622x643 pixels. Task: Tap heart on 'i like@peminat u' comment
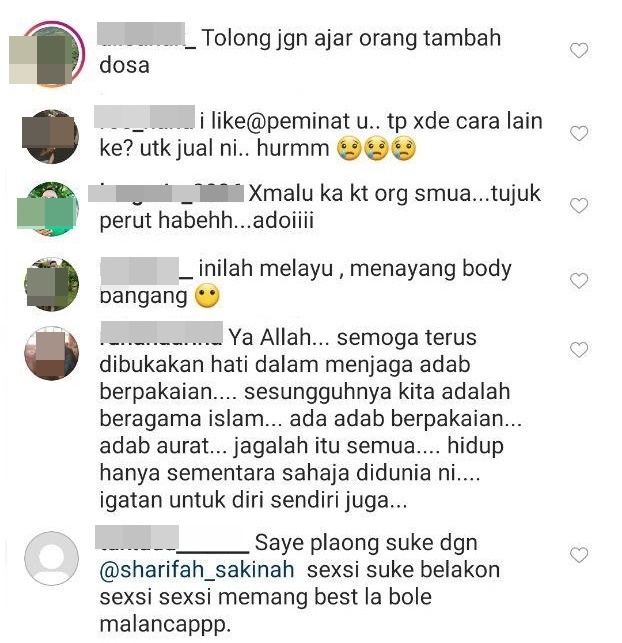pos(579,133)
